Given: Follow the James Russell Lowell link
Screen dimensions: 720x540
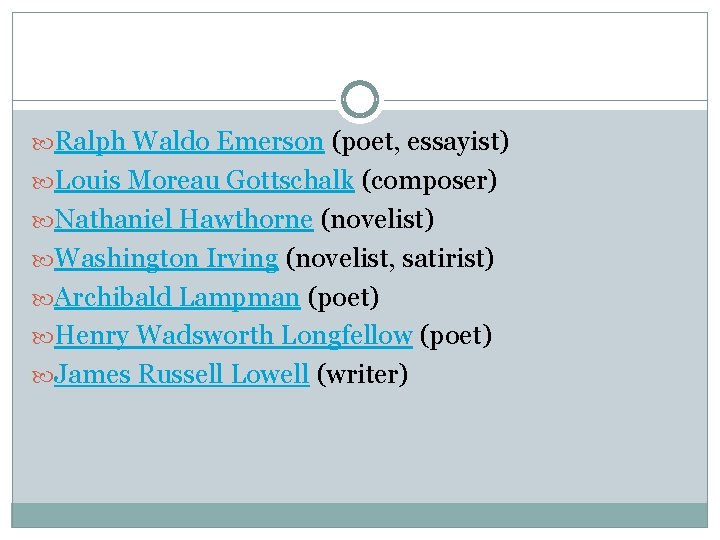Looking at the screenshot, I should pyautogui.click(x=180, y=375).
